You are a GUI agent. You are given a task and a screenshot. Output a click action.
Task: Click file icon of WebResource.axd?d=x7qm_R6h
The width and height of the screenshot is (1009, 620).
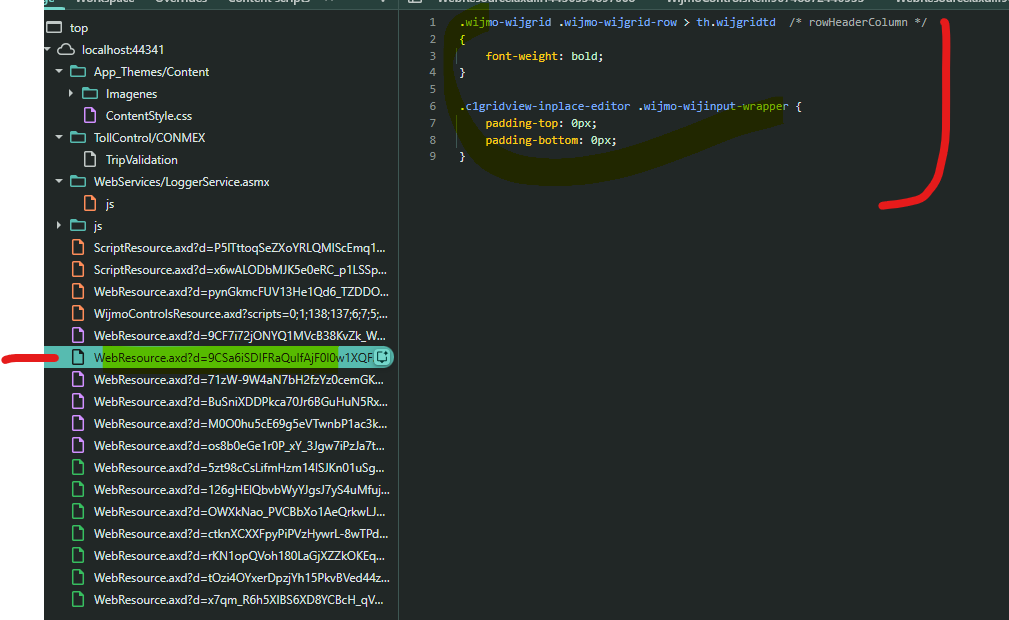[78, 599]
